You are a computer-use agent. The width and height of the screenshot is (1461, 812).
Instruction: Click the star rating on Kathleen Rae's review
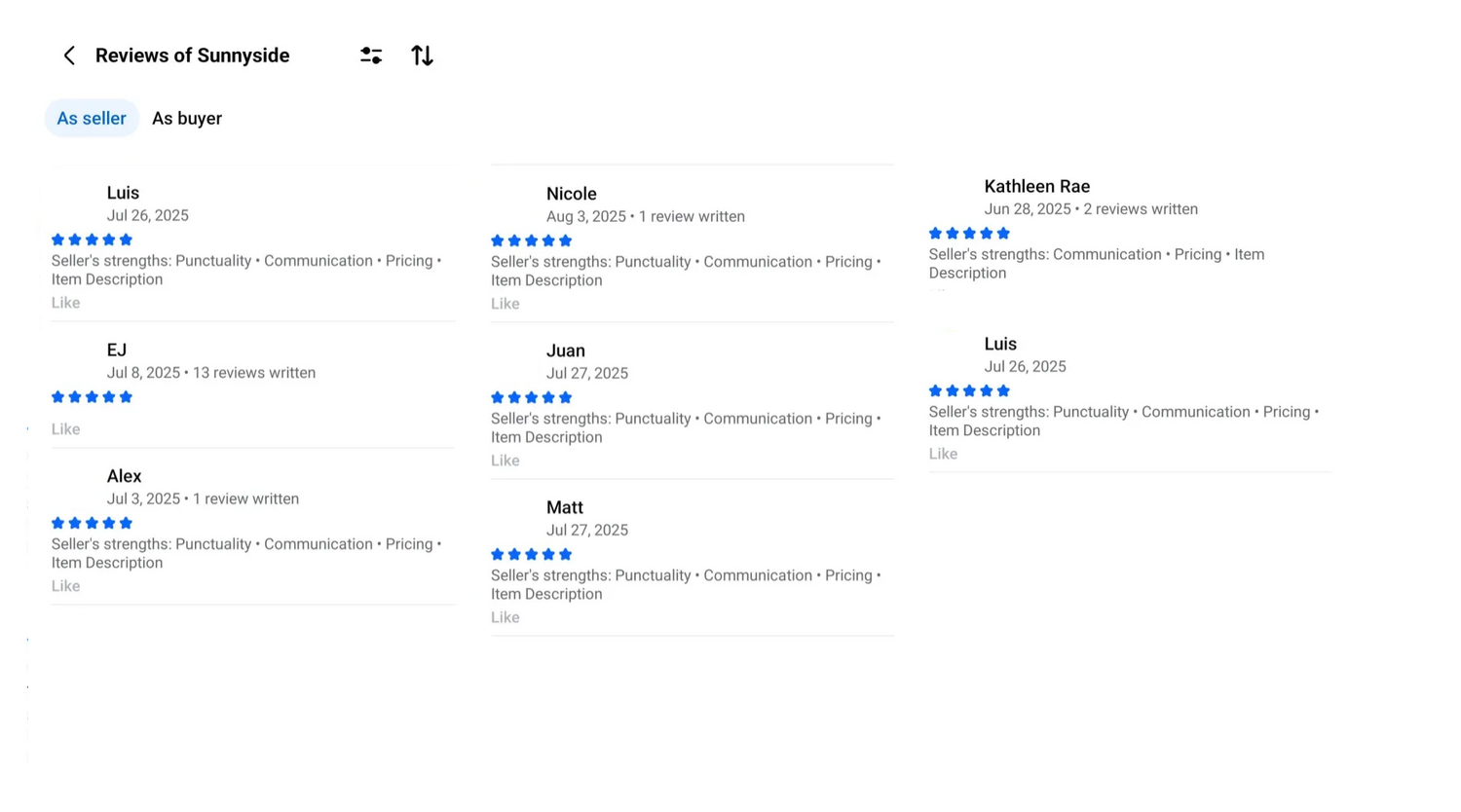click(969, 233)
